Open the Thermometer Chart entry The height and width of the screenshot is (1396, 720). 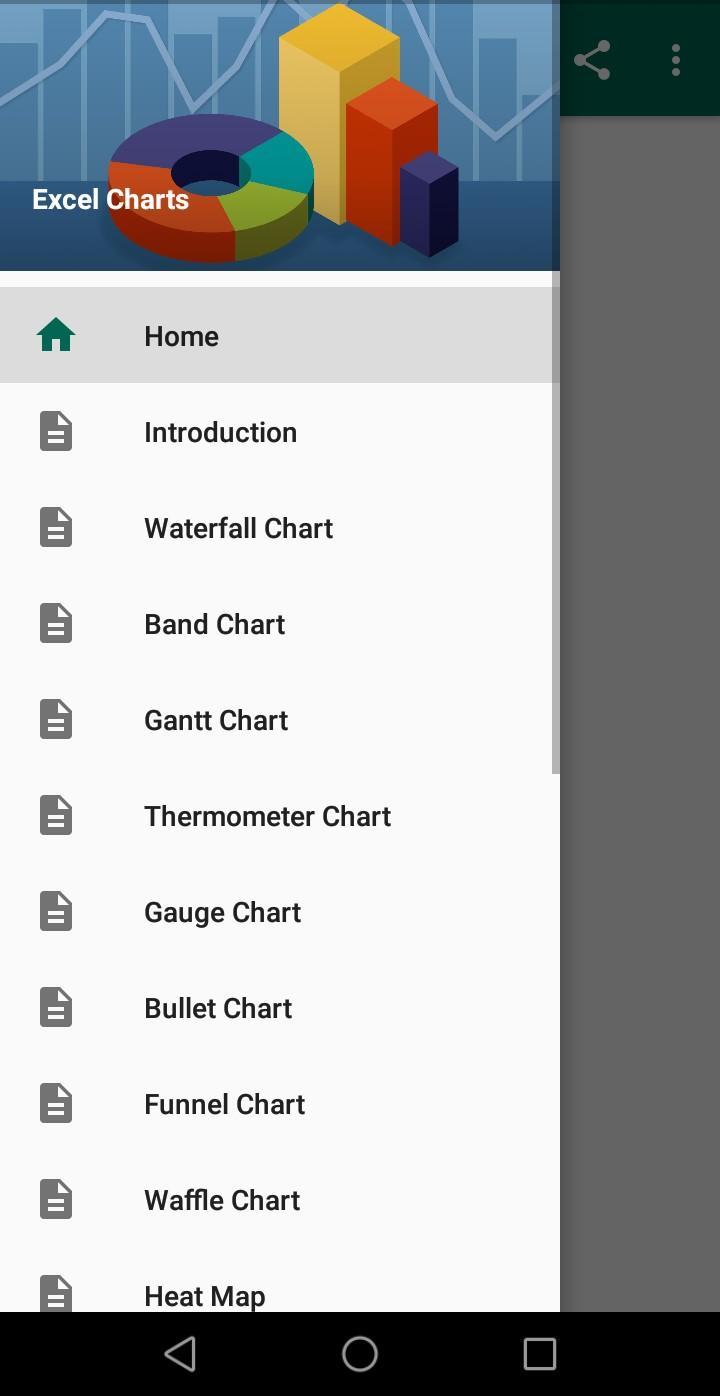267,816
